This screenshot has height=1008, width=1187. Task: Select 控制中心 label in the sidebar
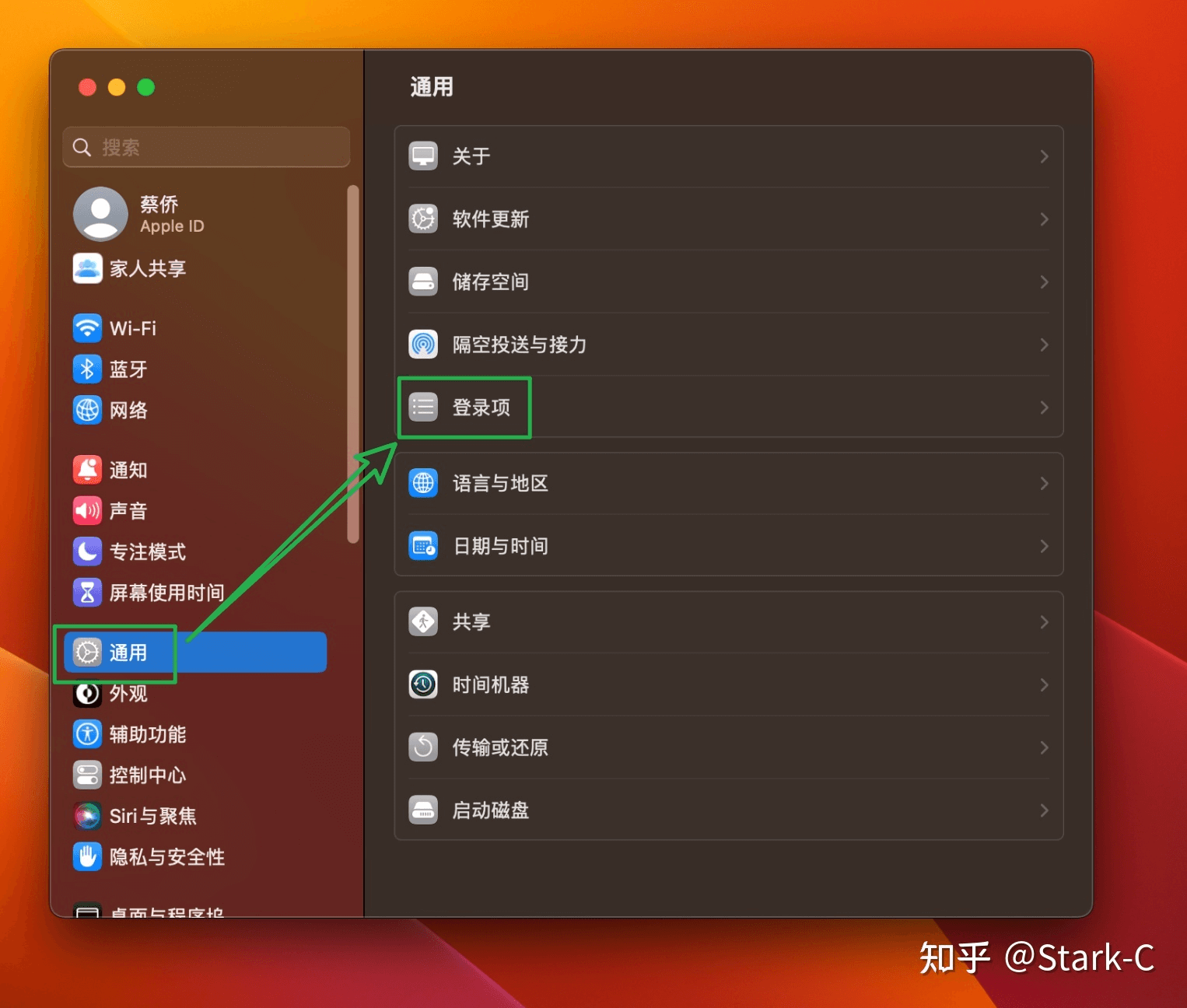[x=148, y=775]
